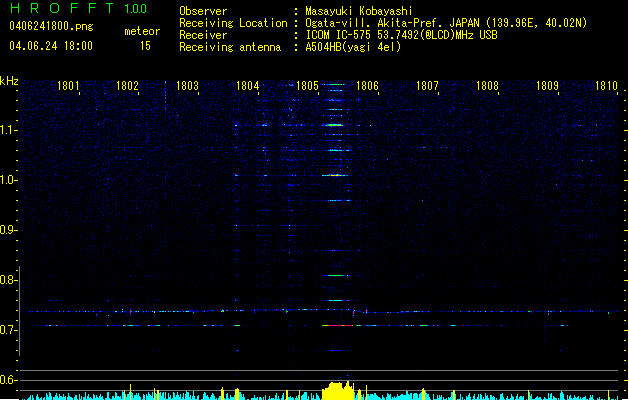This screenshot has height=400, width=629.
Task: Click time marker 1810
Action: (606, 86)
